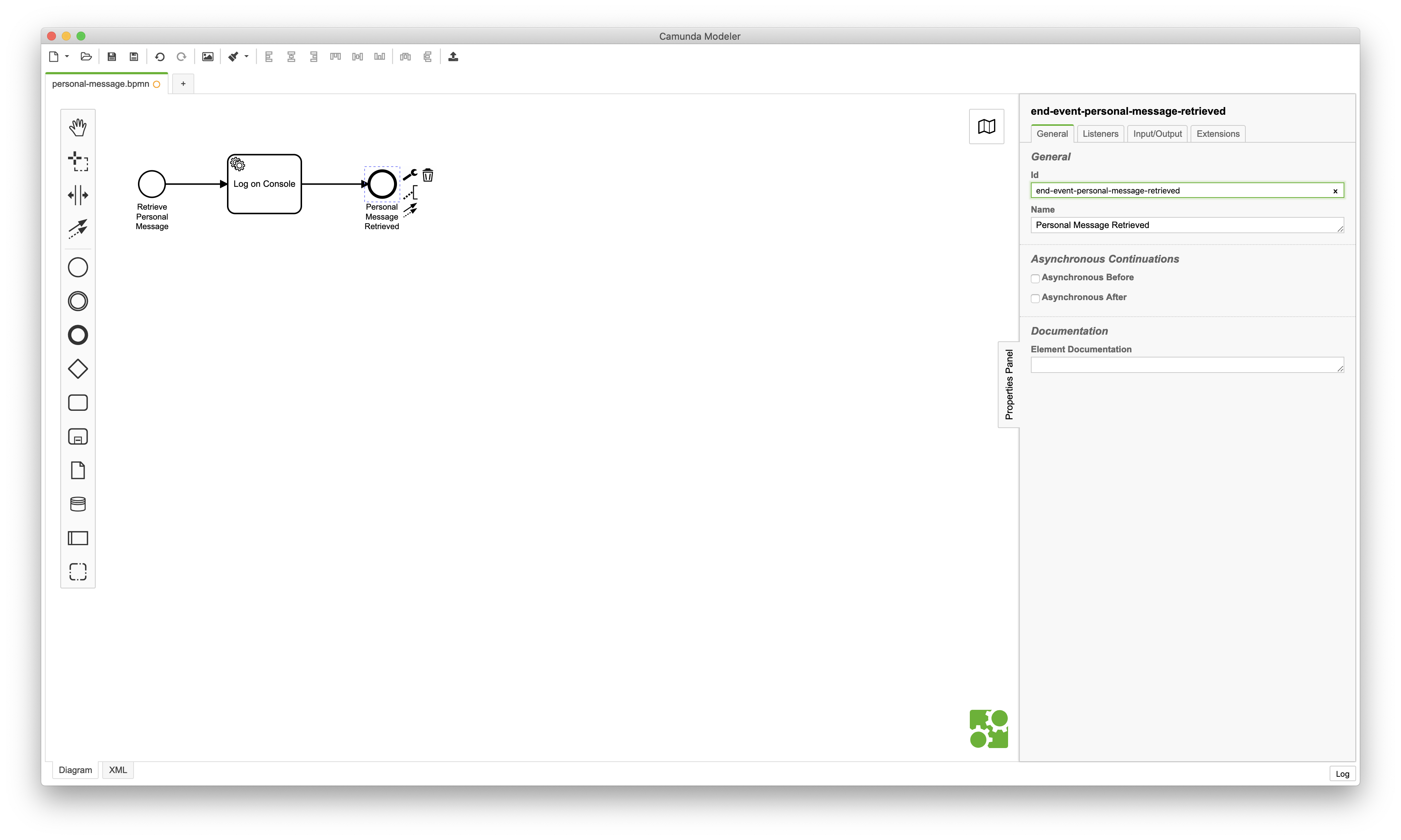Click the Element Documentation text area
Image resolution: width=1401 pixels, height=840 pixels.
[x=1187, y=365]
